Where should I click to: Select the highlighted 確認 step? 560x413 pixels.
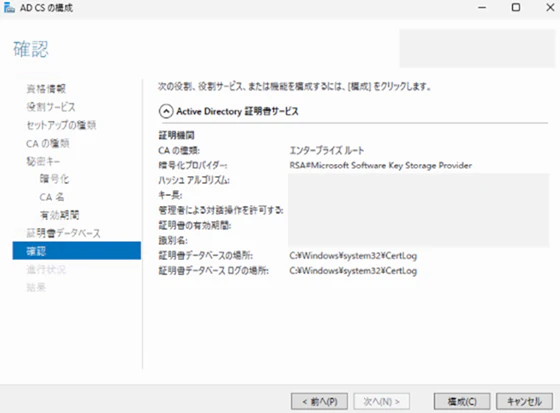pos(77,251)
